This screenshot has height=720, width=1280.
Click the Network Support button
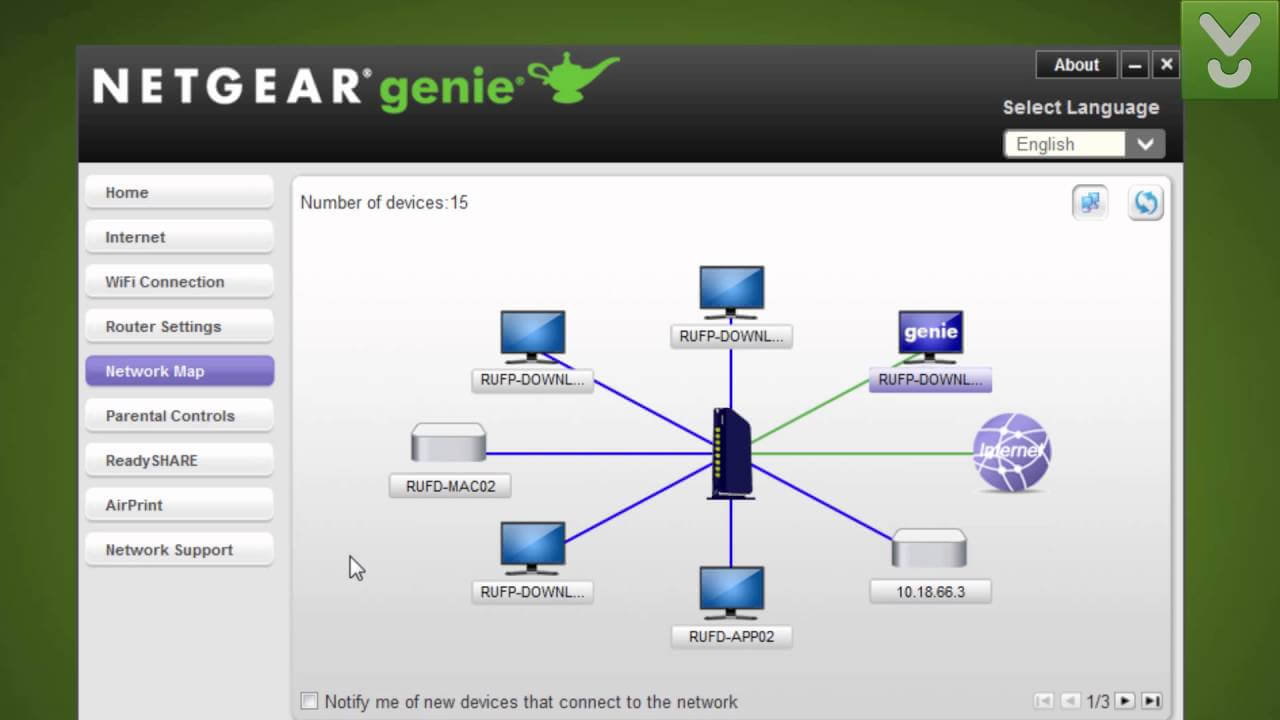(x=179, y=550)
